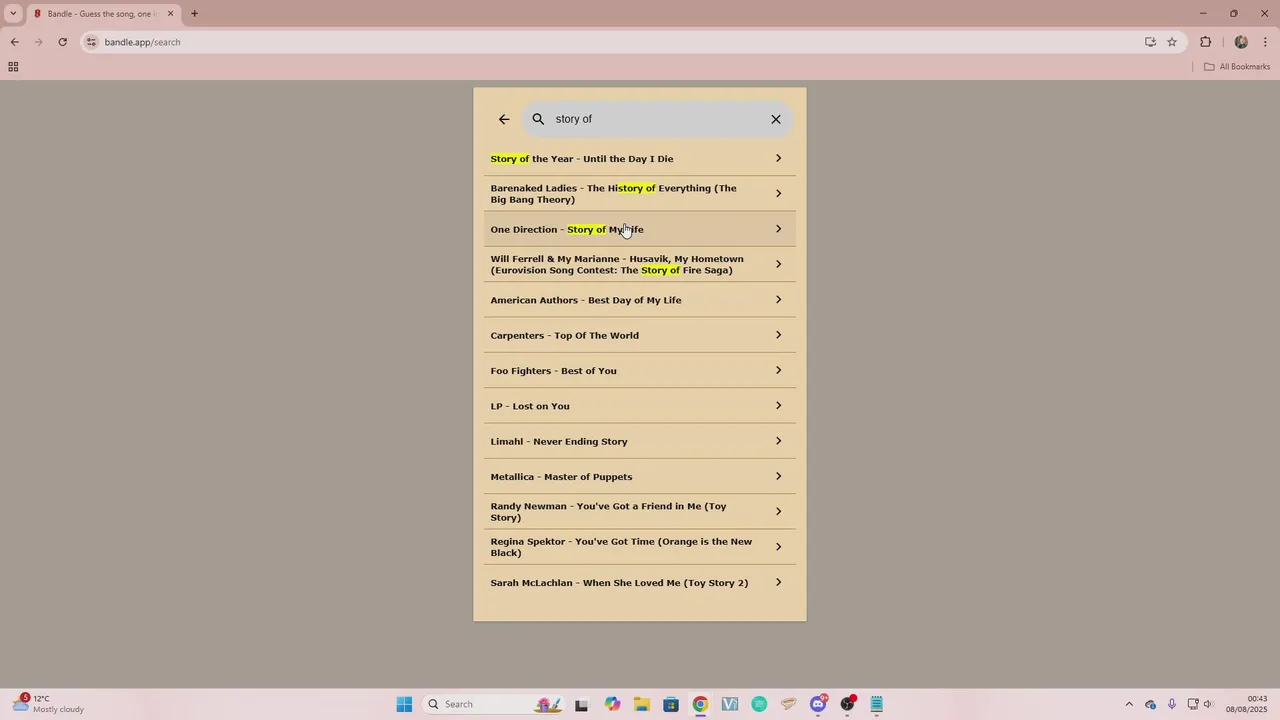Open the Windows Start menu

404,704
